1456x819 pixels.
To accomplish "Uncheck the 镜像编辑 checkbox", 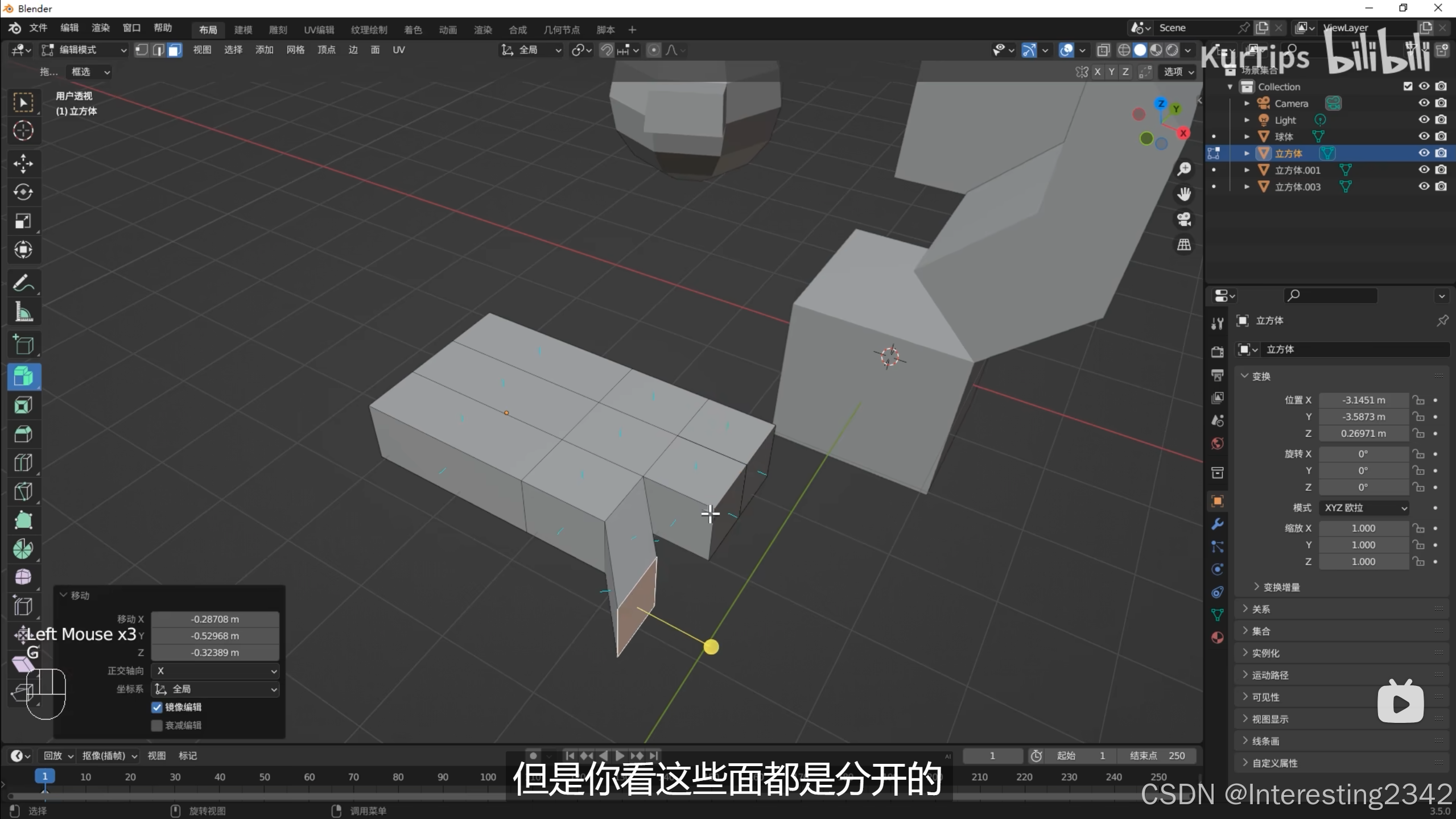I will click(x=157, y=707).
